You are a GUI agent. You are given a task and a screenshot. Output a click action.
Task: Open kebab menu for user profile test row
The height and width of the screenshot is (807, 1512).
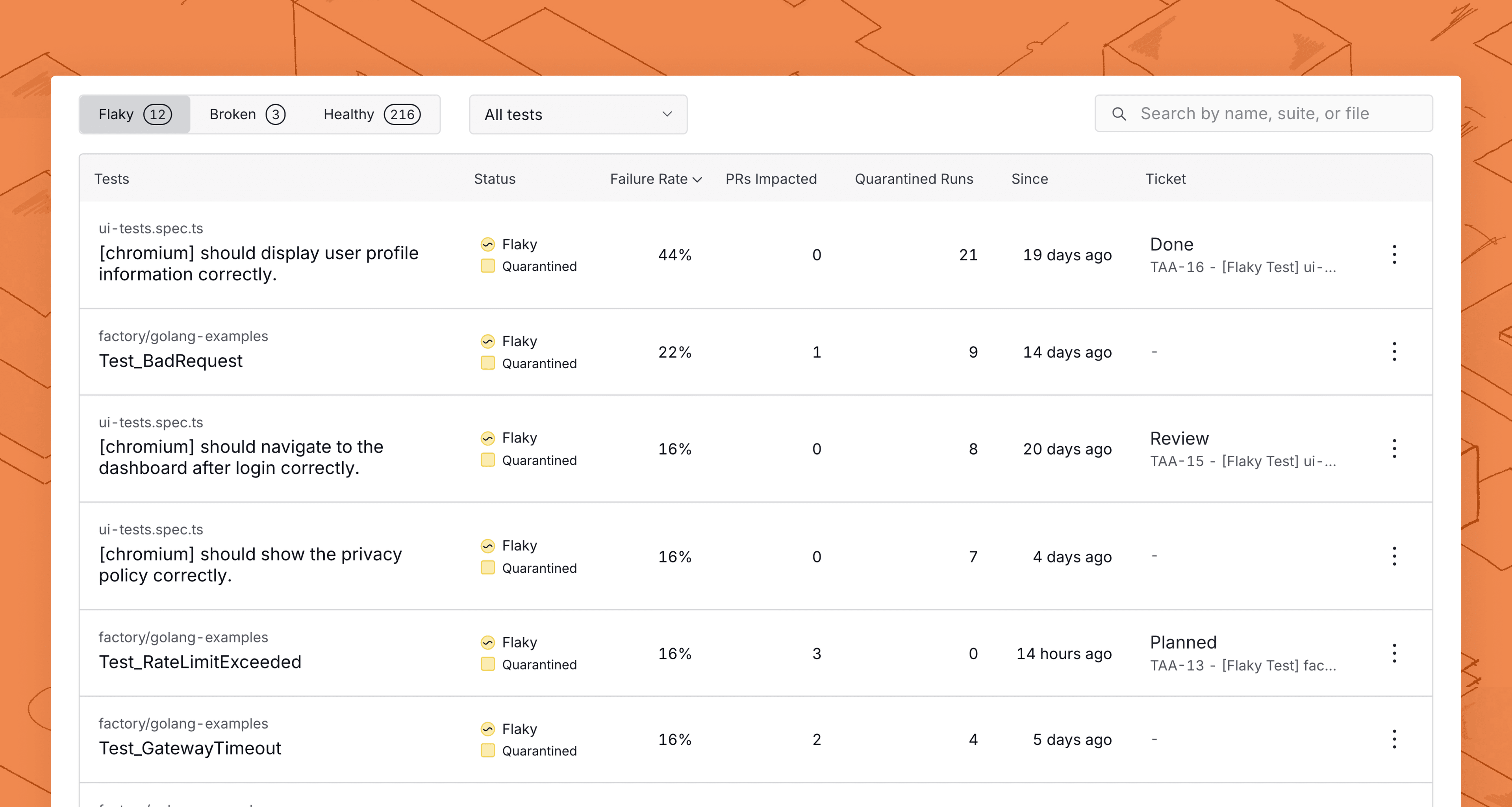click(x=1394, y=254)
